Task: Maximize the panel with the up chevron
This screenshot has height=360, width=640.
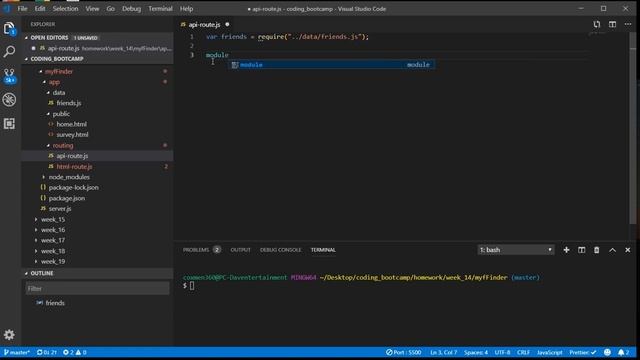Action: coord(612,250)
